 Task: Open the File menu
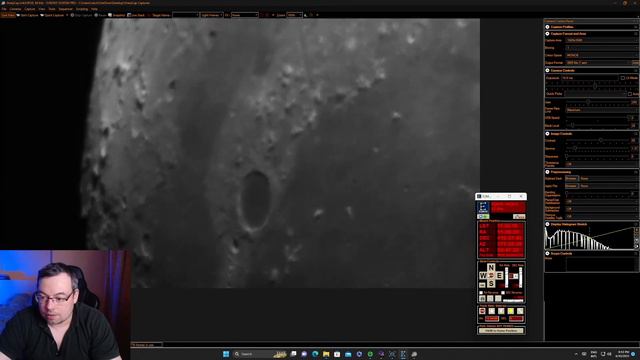pyautogui.click(x=4, y=9)
